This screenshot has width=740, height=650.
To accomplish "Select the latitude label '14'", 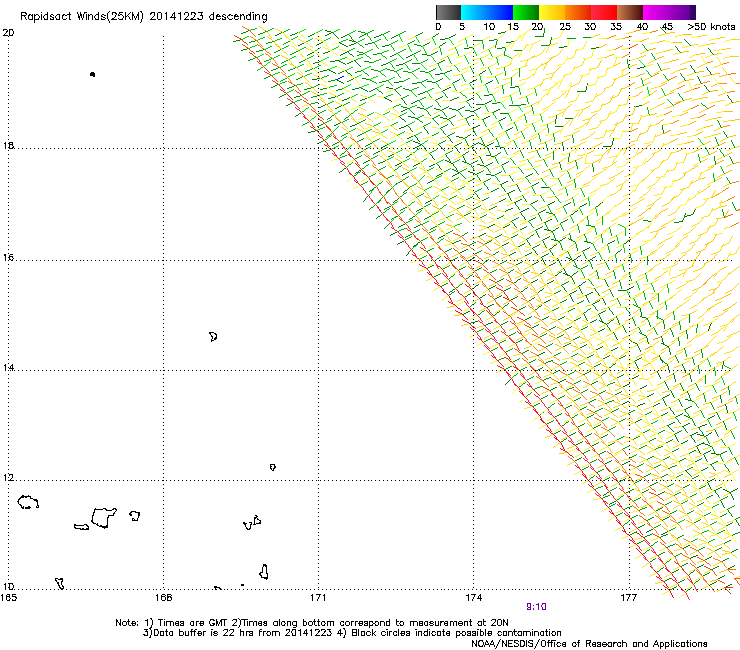I will [x=8, y=367].
